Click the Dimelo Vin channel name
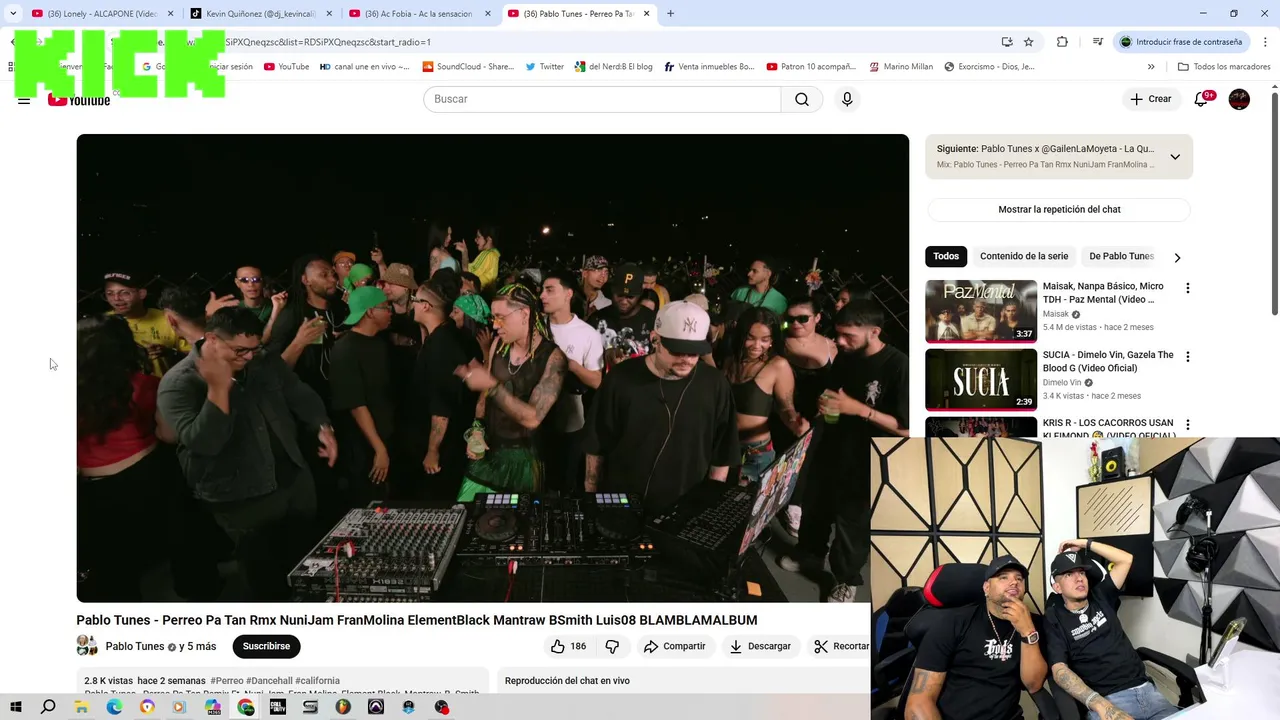The height and width of the screenshot is (720, 1280). (x=1062, y=383)
